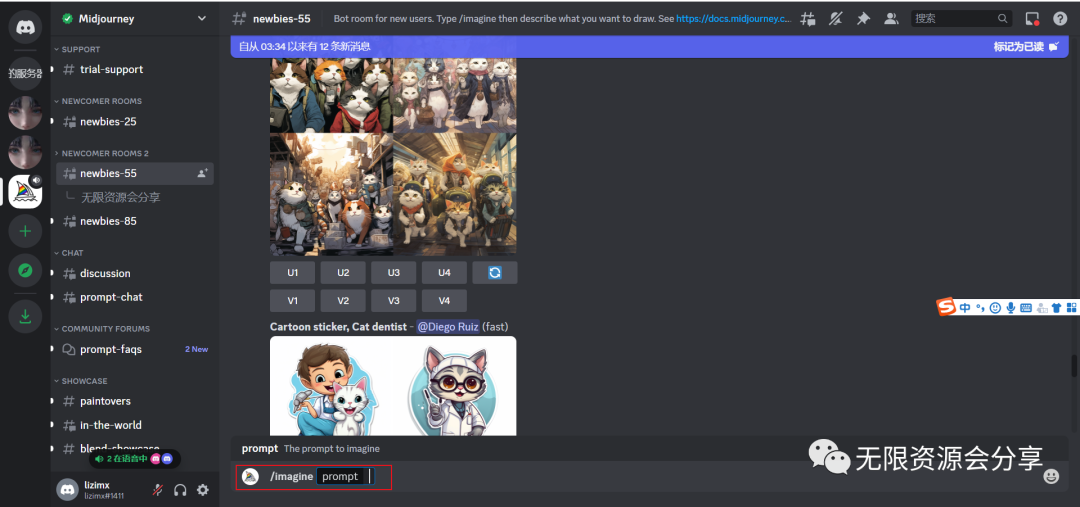
Task: Click the V3 variation button
Action: coord(393,301)
